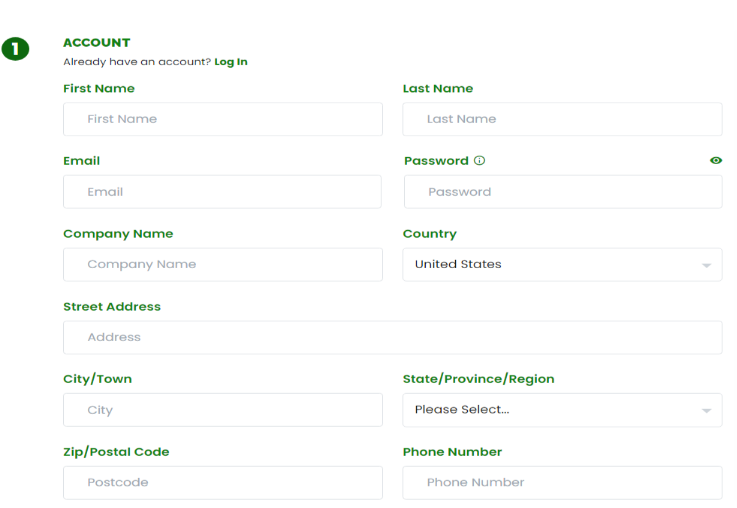Click into the Password input field
The width and height of the screenshot is (737, 508).
[563, 192]
